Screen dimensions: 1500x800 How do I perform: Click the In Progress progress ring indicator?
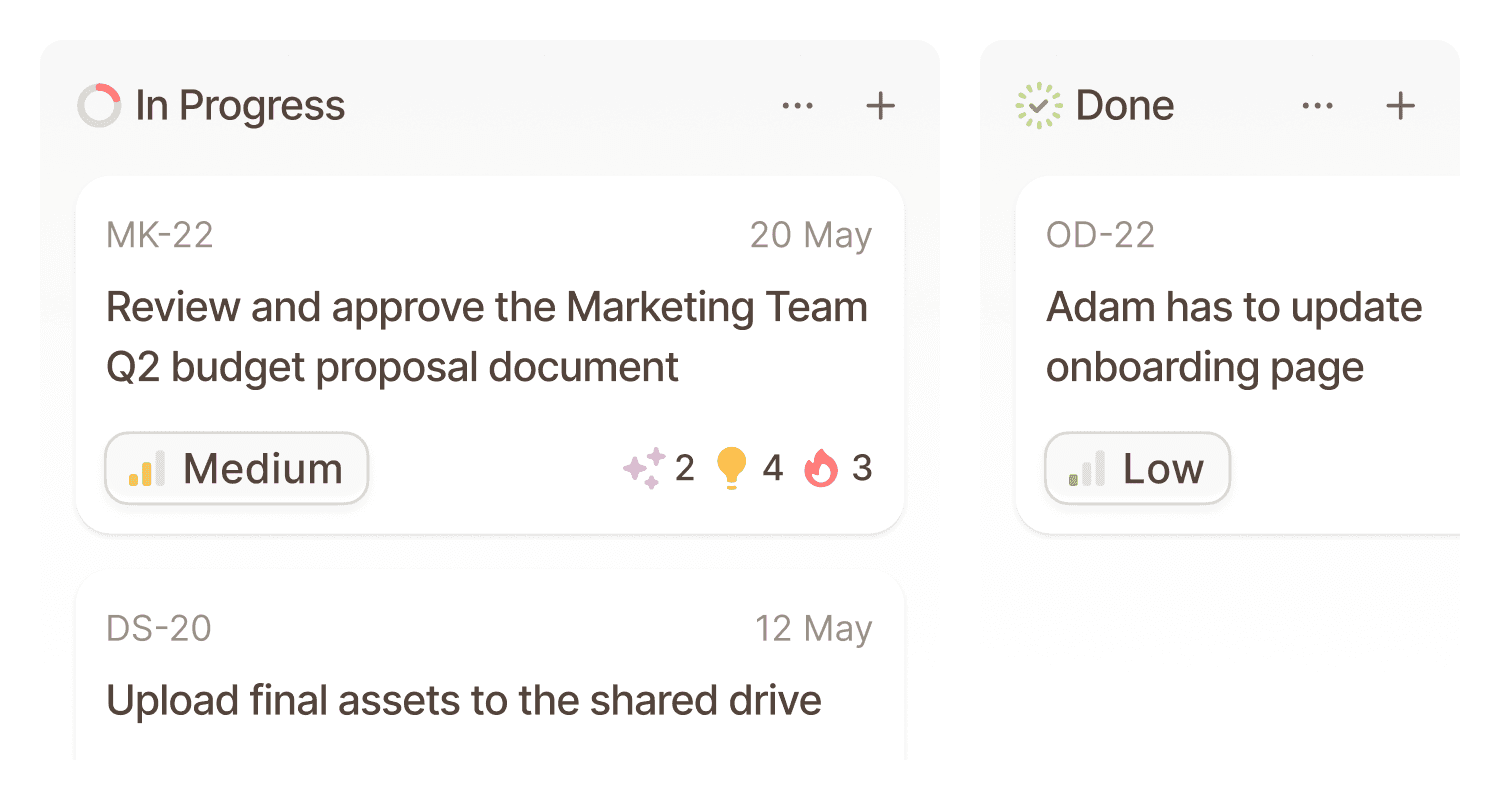(x=99, y=104)
